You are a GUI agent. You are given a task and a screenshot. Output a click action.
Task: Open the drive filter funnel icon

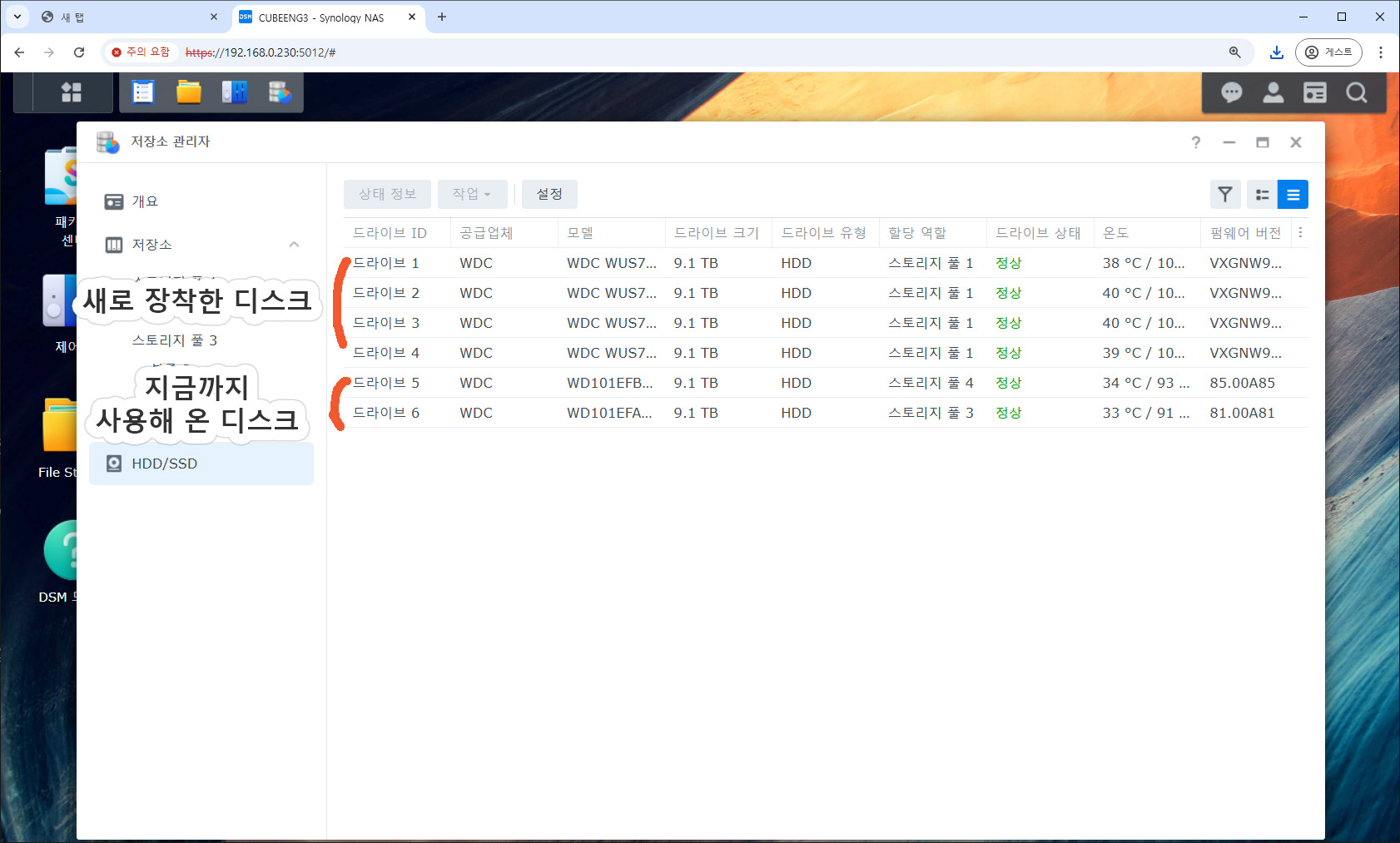1224,195
